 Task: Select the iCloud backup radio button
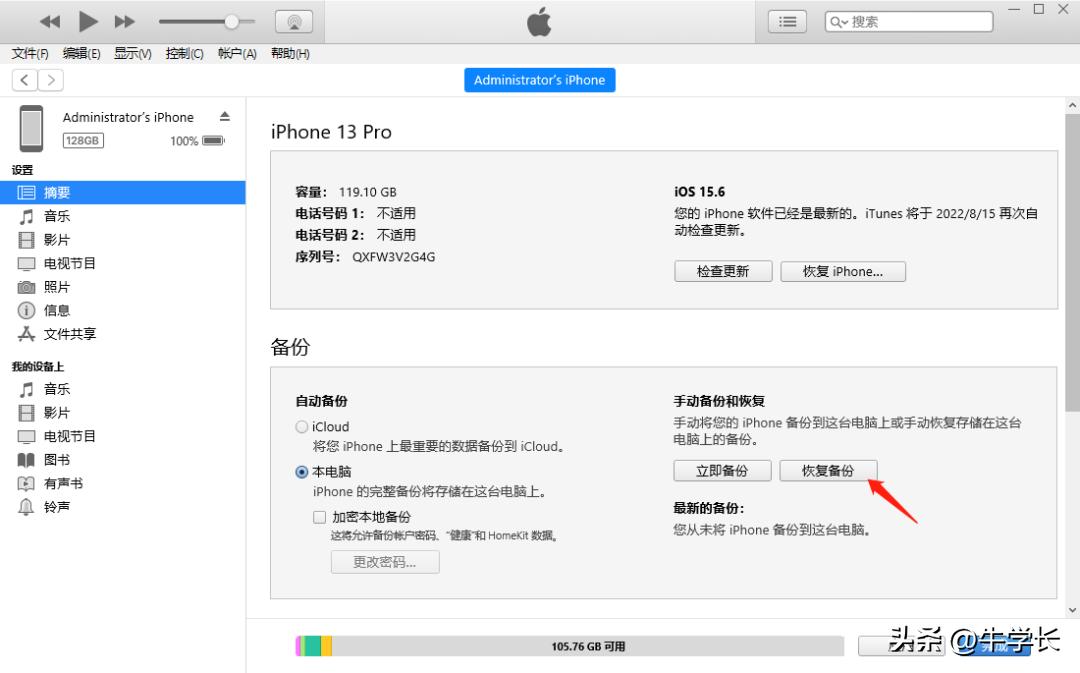[301, 426]
